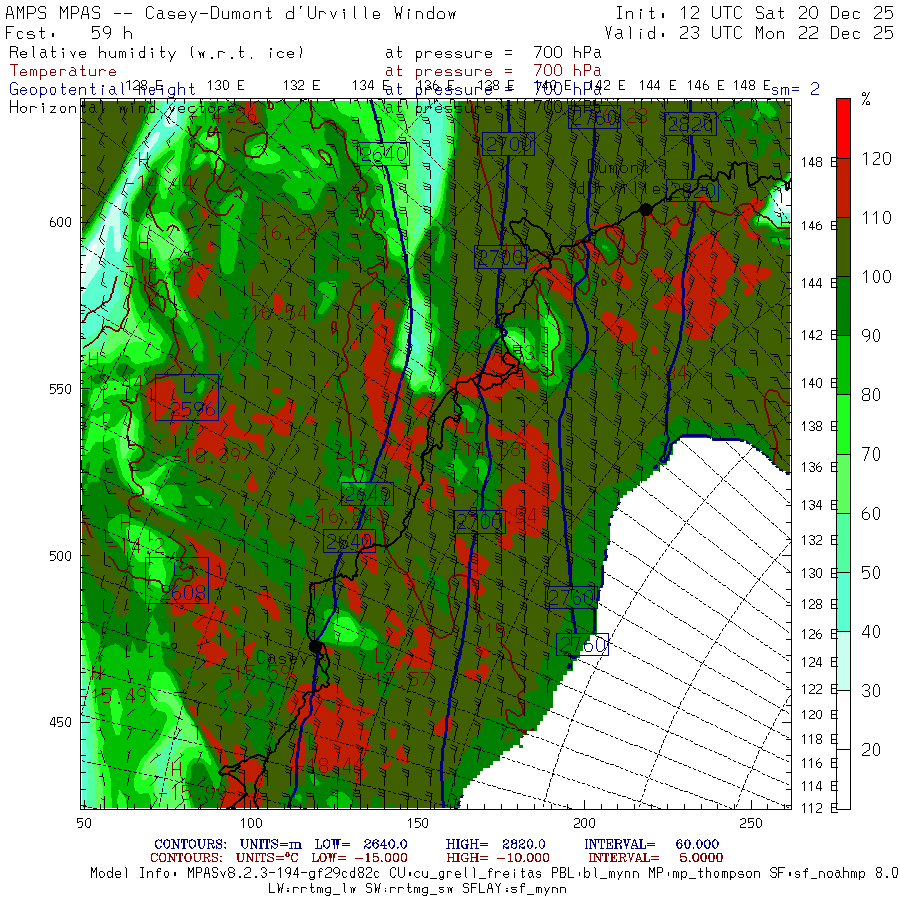The height and width of the screenshot is (900, 900).
Task: Click the mint swatch between 50 and 60
Action: [x=843, y=542]
